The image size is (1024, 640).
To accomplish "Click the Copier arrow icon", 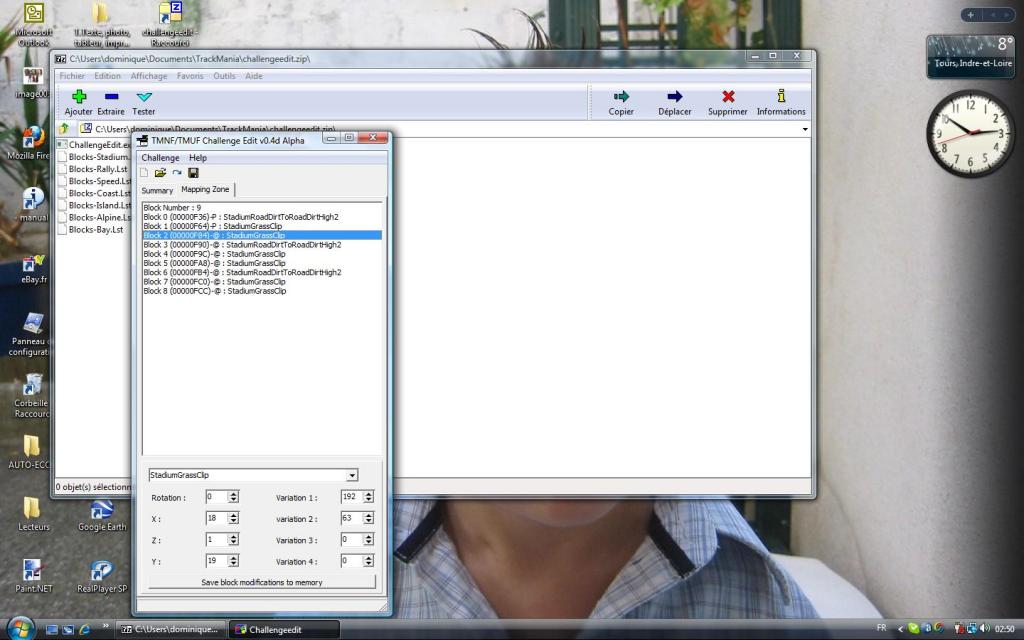I will (x=621, y=97).
